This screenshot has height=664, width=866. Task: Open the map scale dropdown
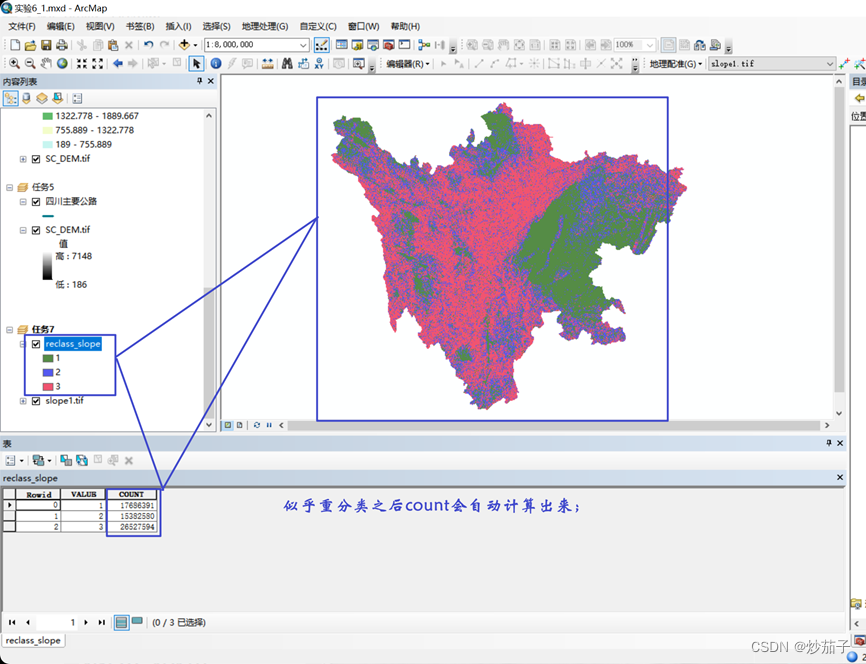[x=303, y=45]
